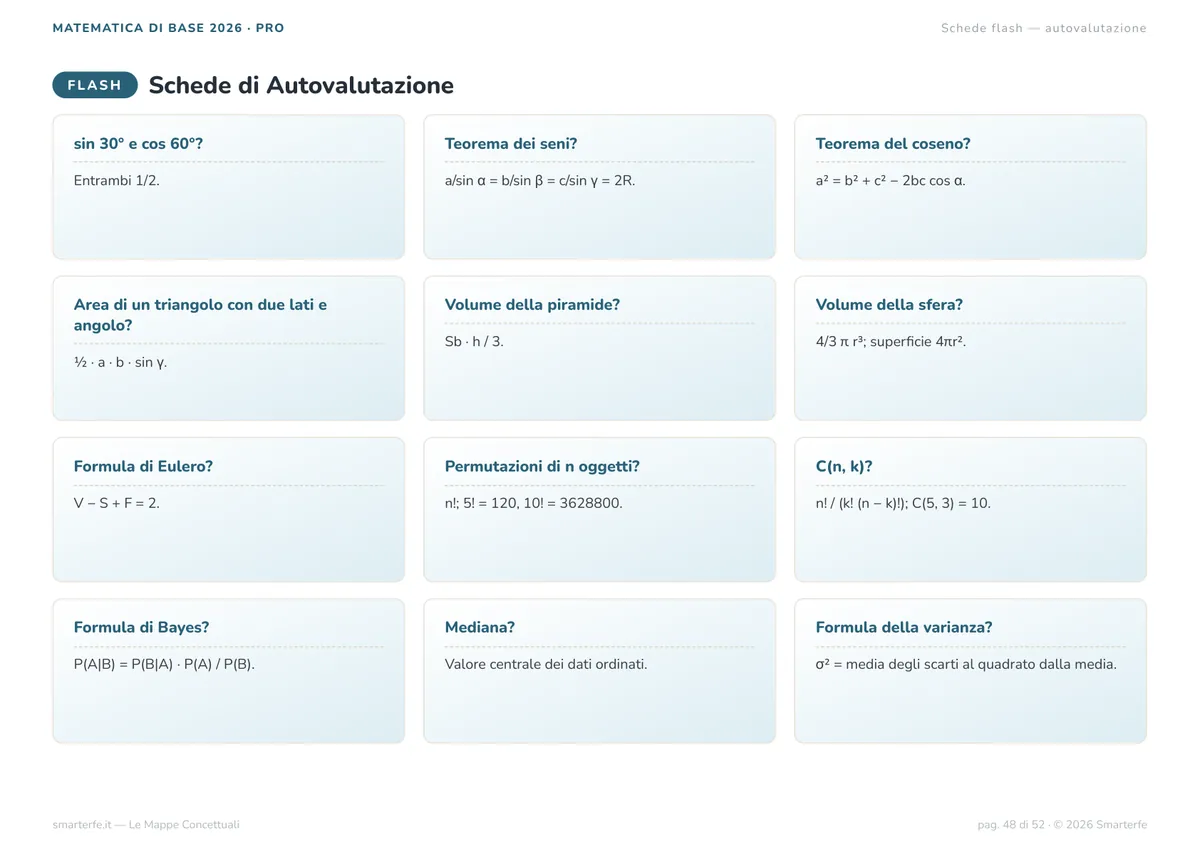
Task: Select the heading "Schede di Autovalutazione"
Action: pos(301,85)
